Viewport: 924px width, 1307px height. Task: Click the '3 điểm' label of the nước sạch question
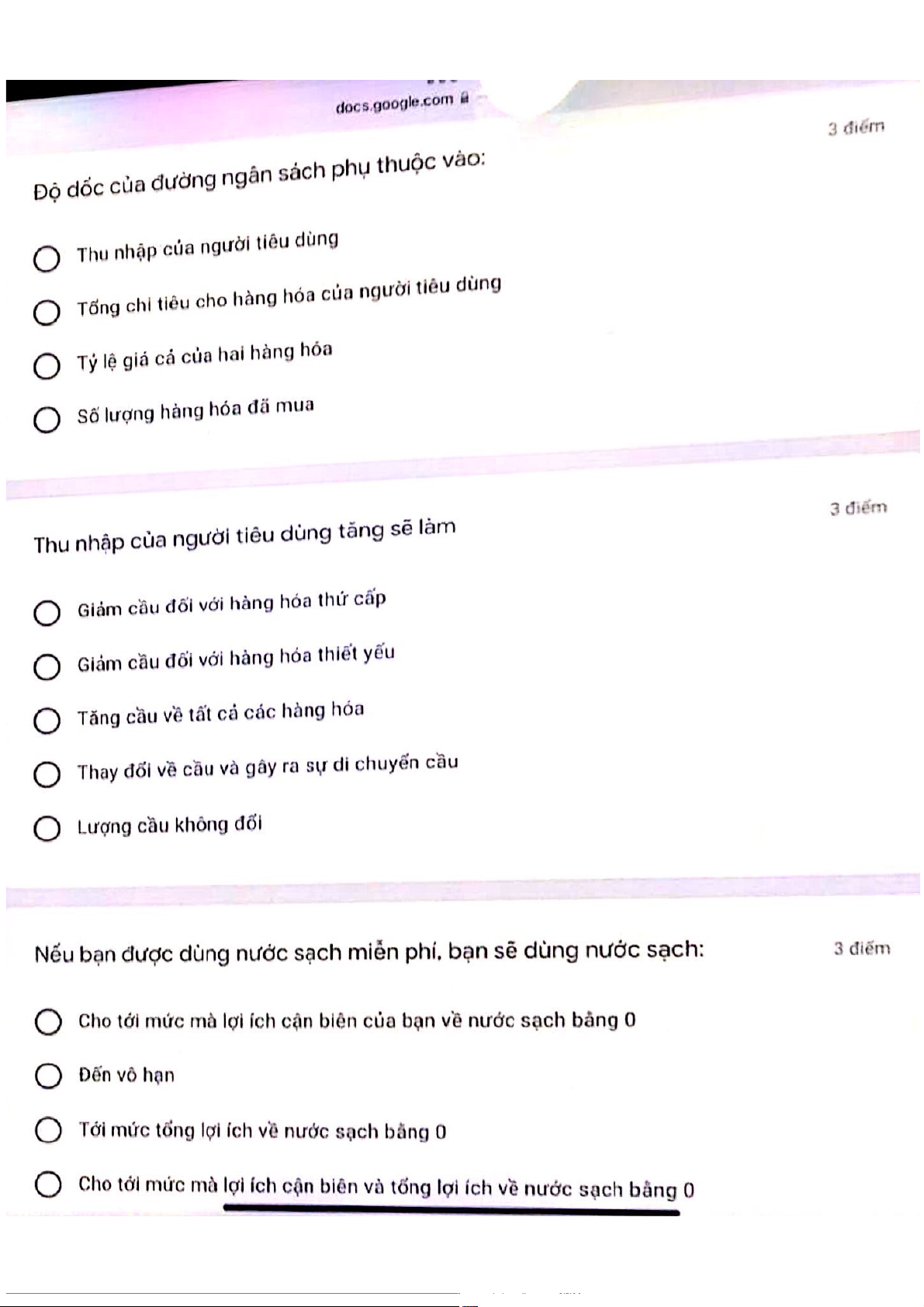click(862, 948)
